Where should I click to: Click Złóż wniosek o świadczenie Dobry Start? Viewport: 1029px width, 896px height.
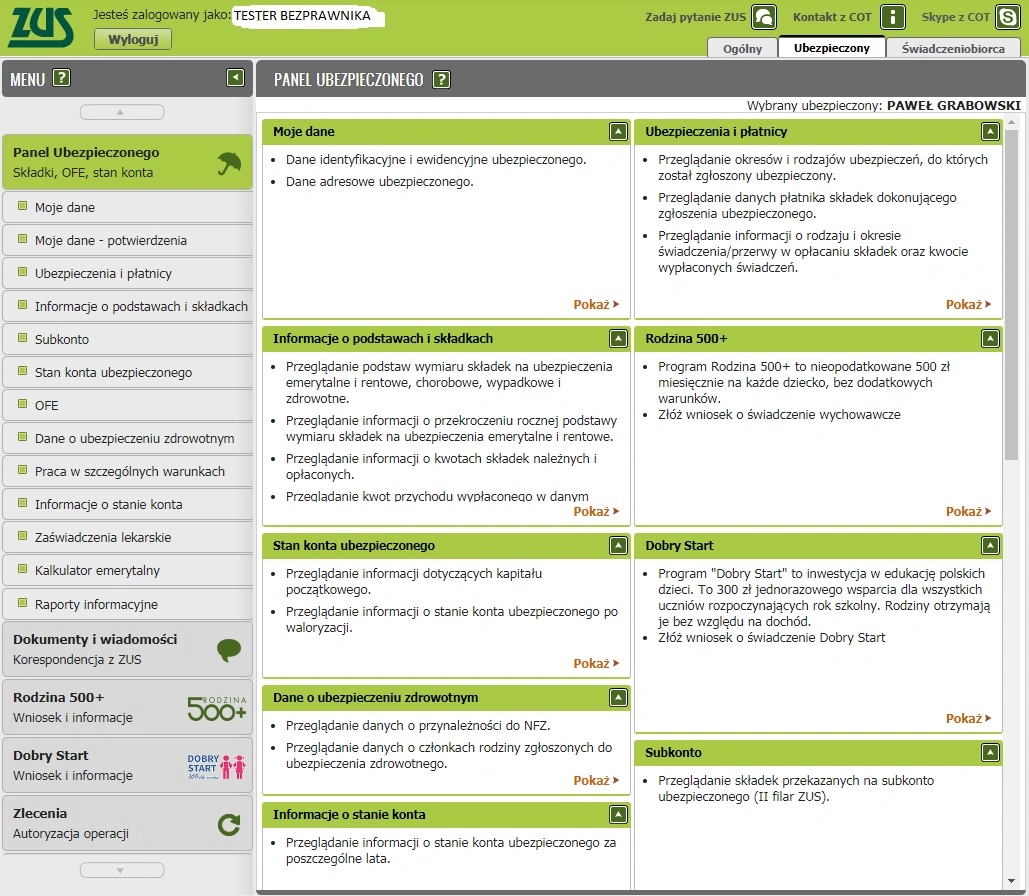click(771, 637)
